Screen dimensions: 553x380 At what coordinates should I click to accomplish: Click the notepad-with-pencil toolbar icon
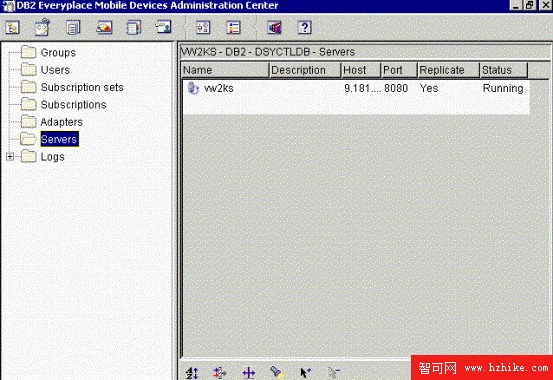42,28
